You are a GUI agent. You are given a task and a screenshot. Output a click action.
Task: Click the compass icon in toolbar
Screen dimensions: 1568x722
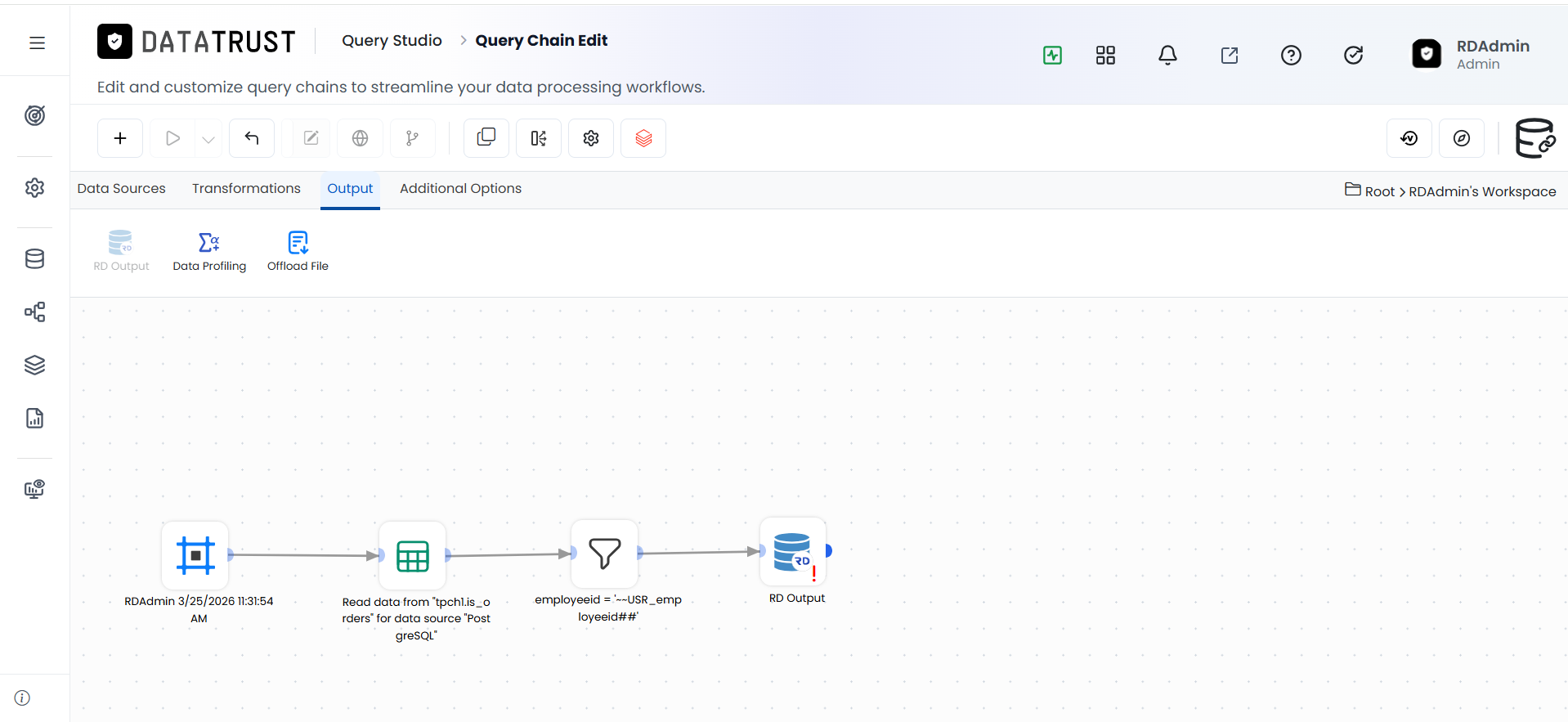coord(1462,138)
